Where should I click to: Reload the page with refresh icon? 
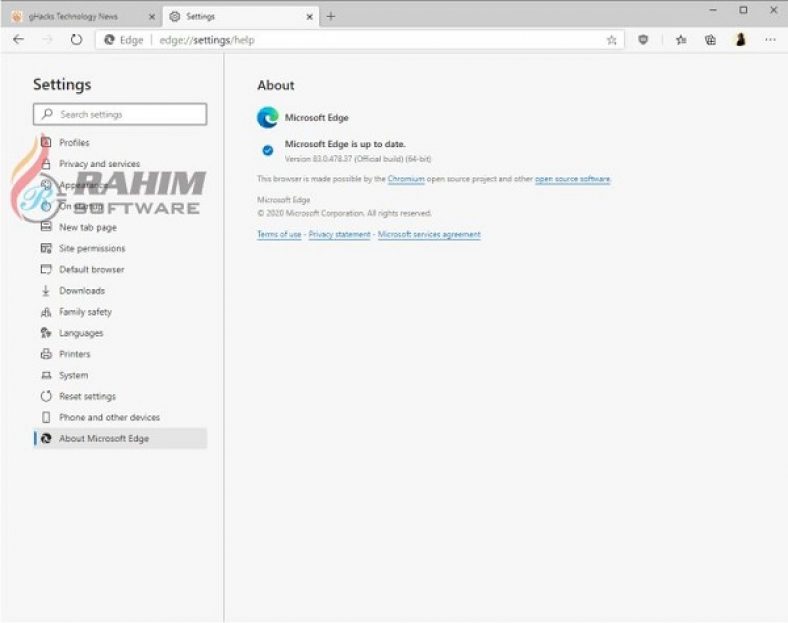pyautogui.click(x=76, y=40)
